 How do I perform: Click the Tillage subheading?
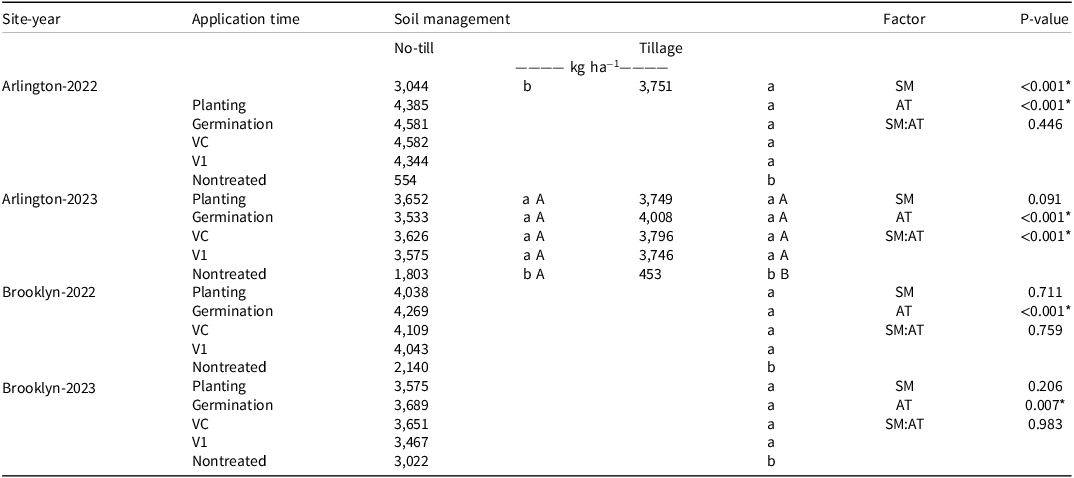click(x=661, y=47)
